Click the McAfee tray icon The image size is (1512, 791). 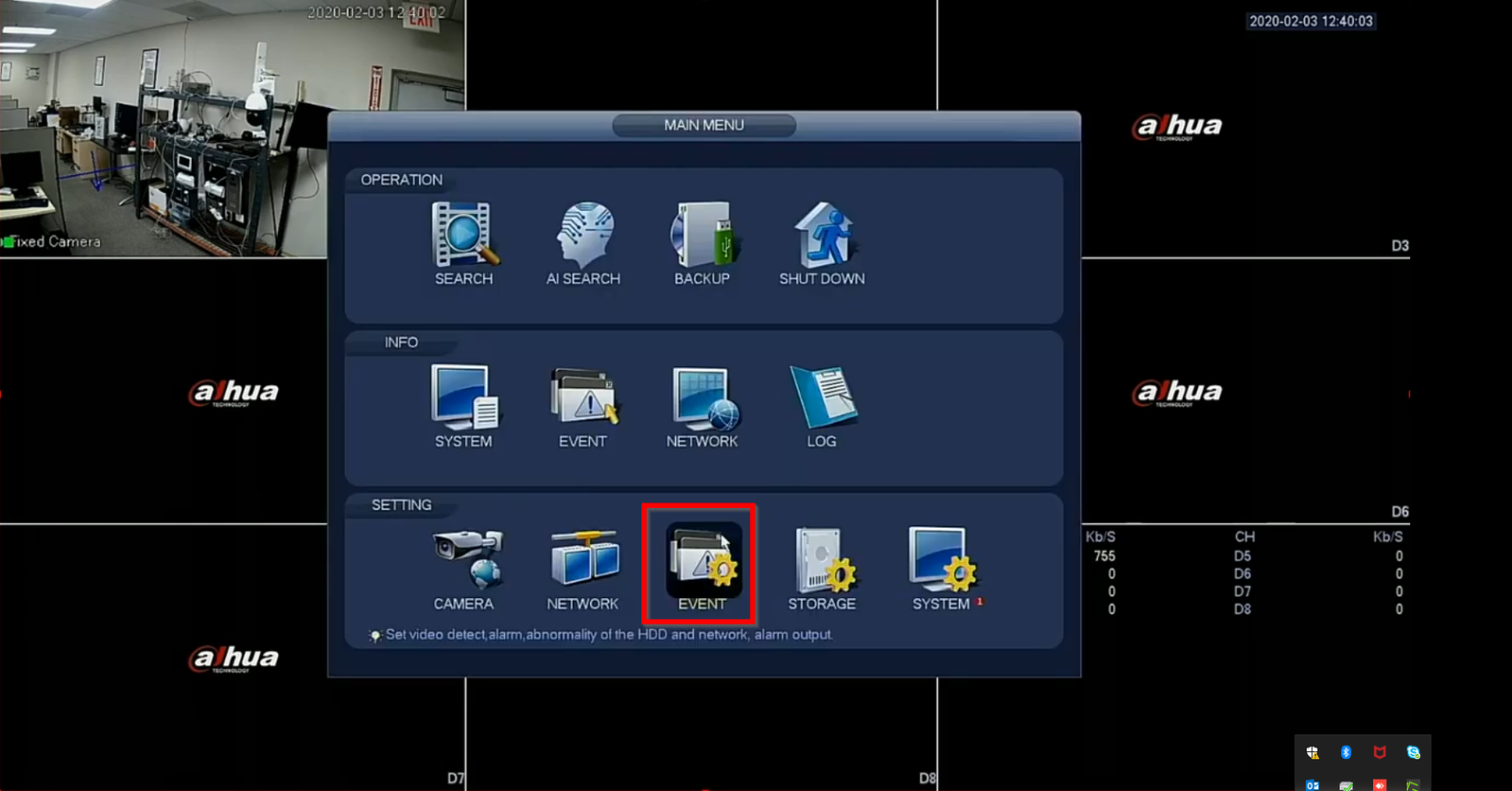pyautogui.click(x=1380, y=752)
